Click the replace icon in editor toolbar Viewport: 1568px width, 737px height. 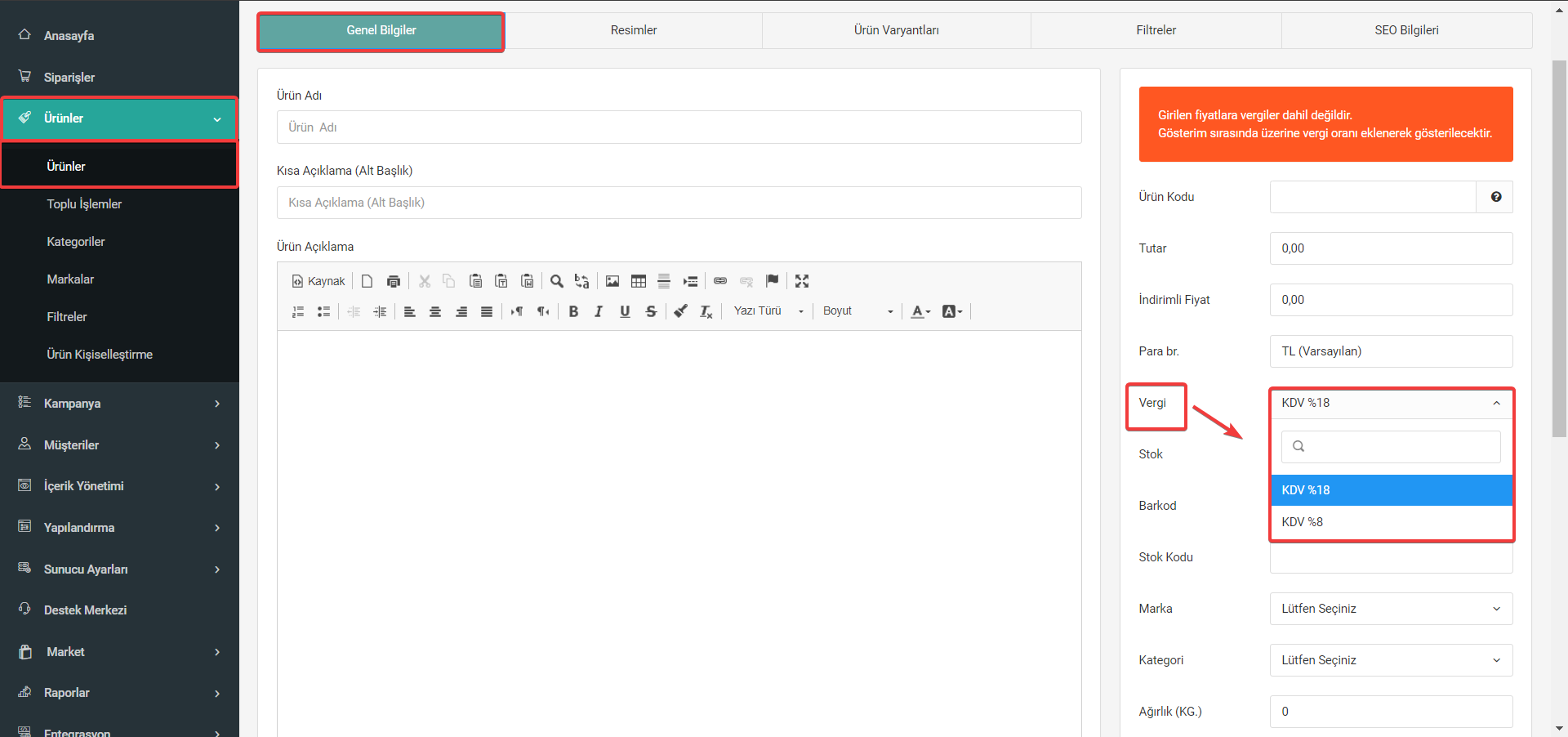point(582,281)
